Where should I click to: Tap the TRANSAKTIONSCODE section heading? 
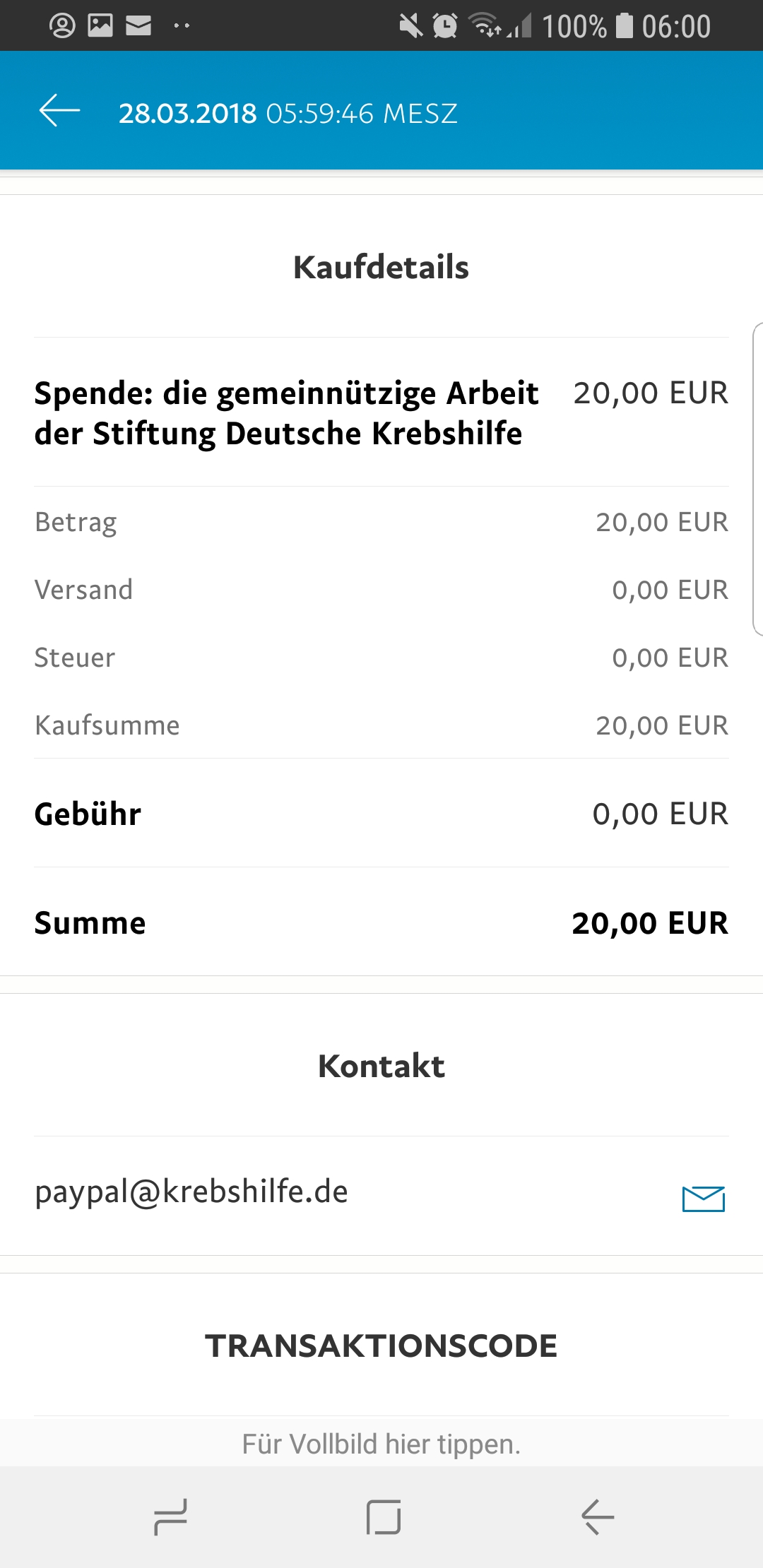(x=381, y=1346)
